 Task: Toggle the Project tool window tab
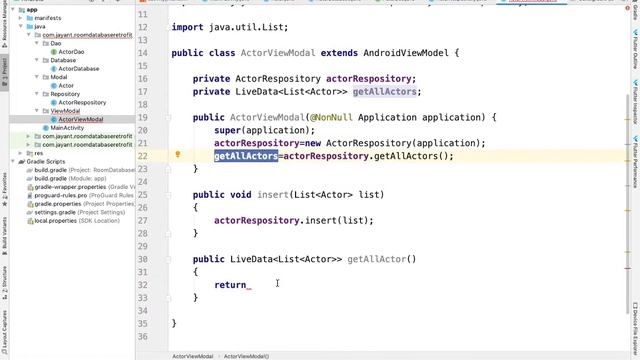pyautogui.click(x=4, y=72)
